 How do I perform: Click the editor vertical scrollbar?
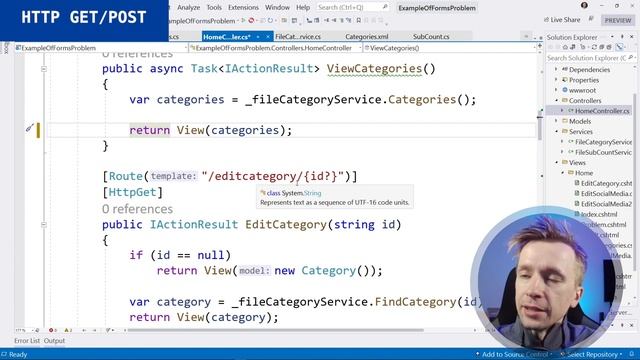[x=540, y=127]
